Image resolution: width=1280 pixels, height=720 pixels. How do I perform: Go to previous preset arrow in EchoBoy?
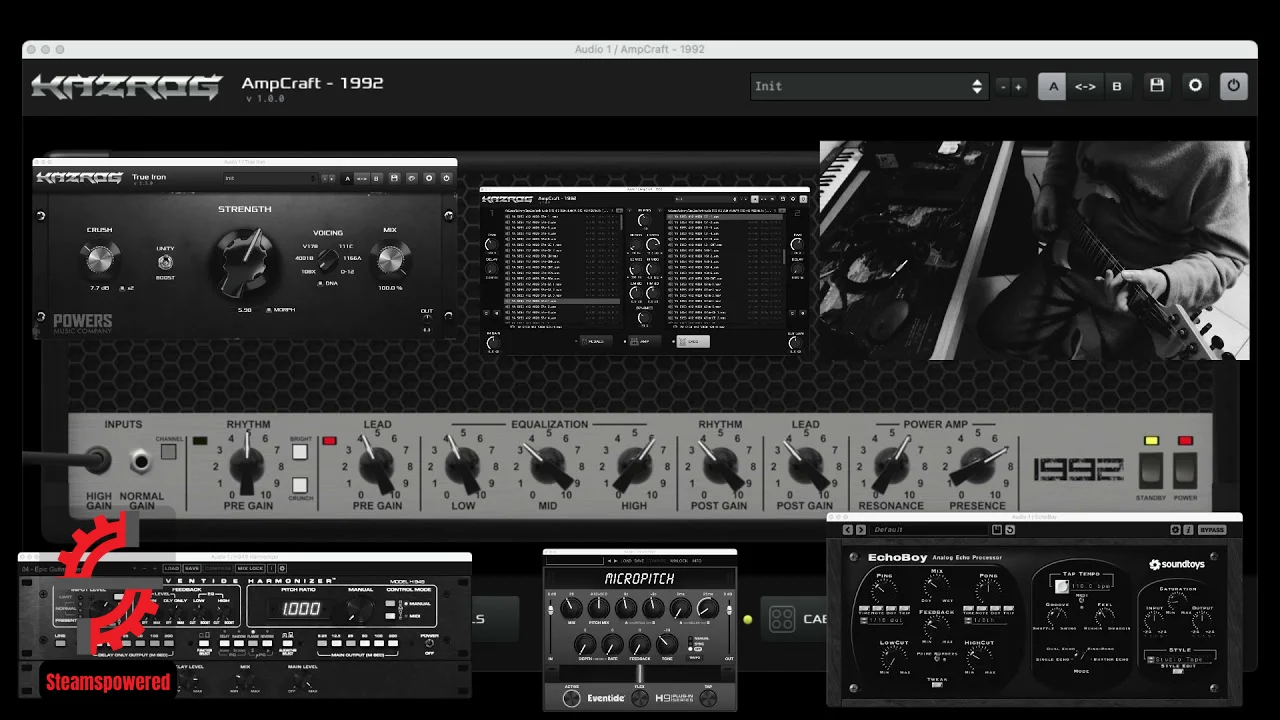848,530
